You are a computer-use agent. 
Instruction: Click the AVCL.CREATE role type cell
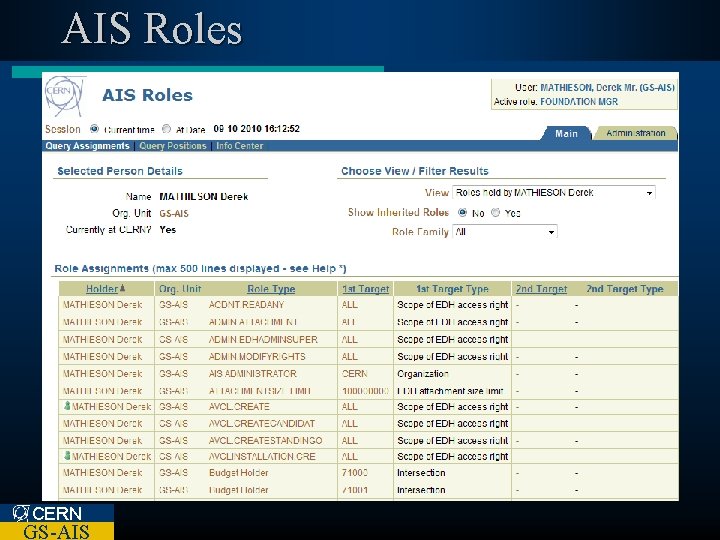[239, 406]
